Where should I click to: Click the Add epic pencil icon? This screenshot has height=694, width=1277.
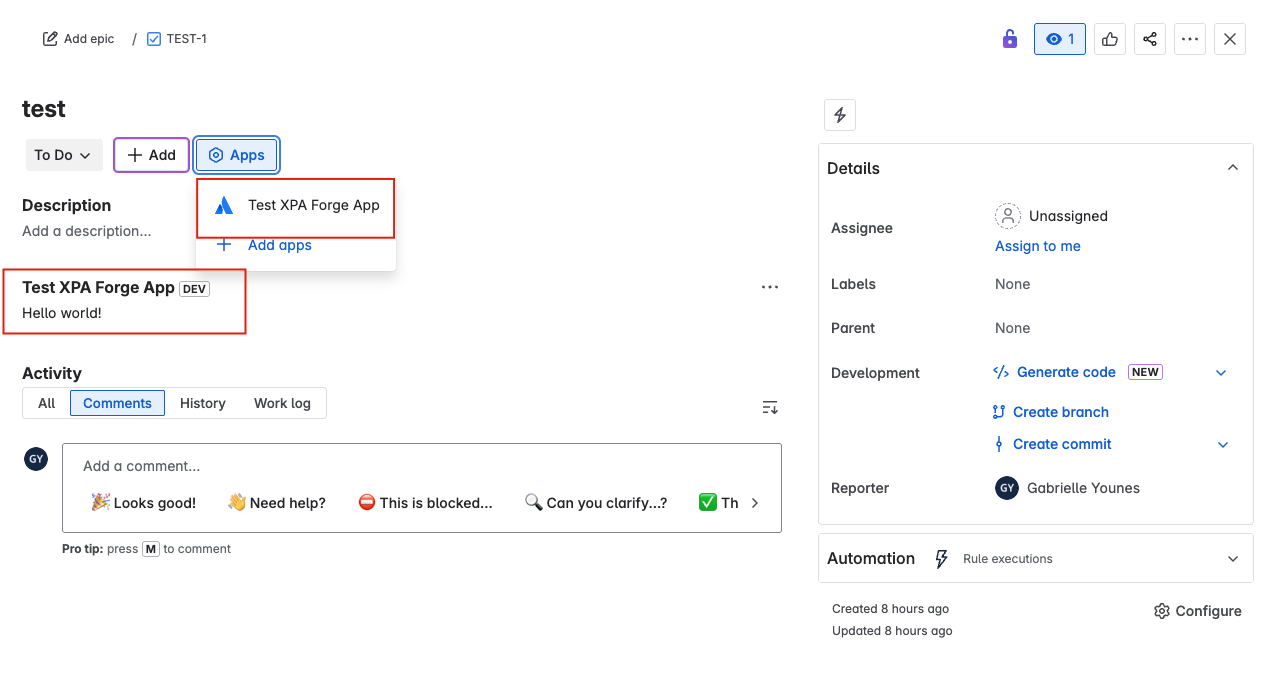pos(49,37)
